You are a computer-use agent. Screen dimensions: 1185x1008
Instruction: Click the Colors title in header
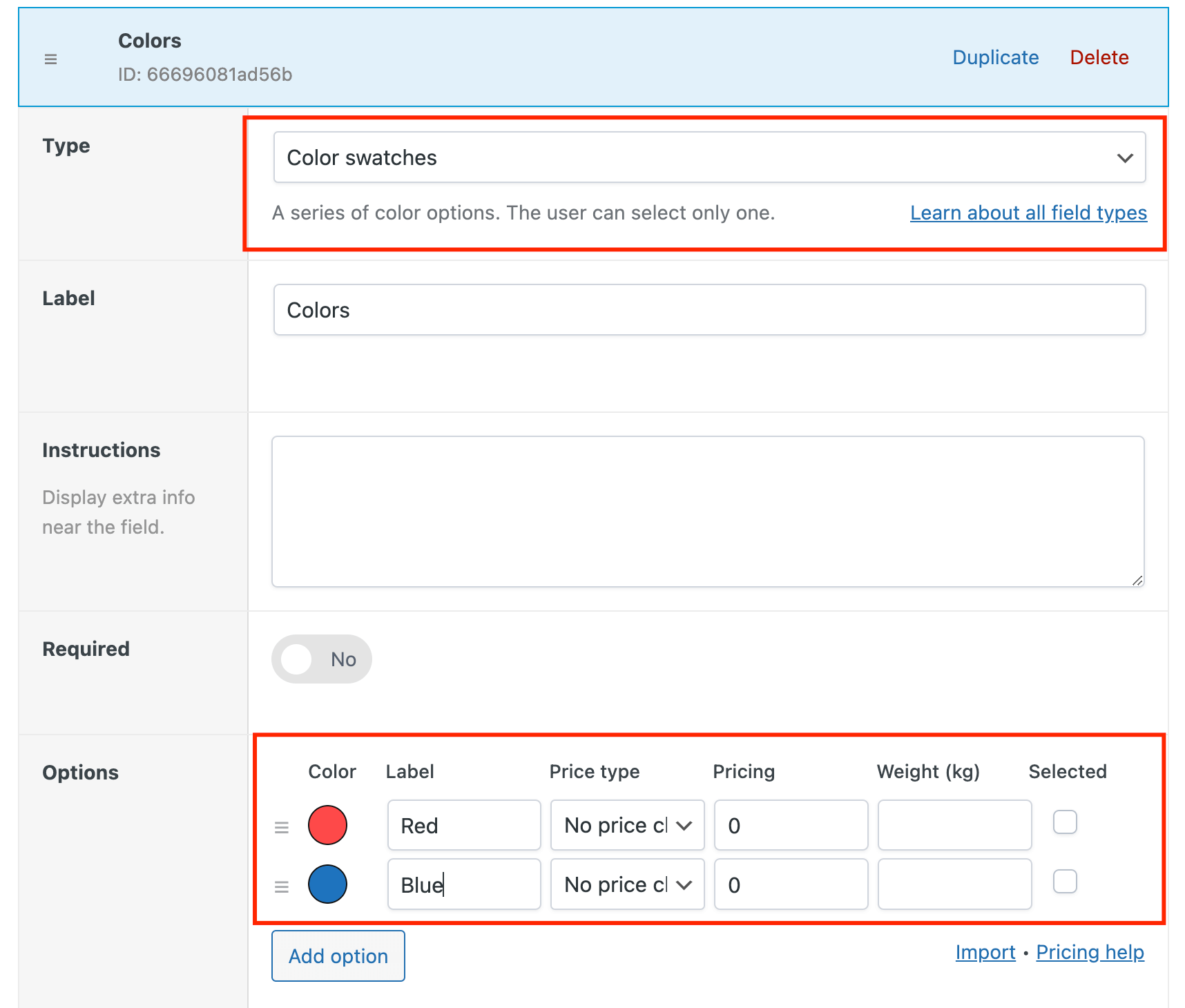(150, 41)
